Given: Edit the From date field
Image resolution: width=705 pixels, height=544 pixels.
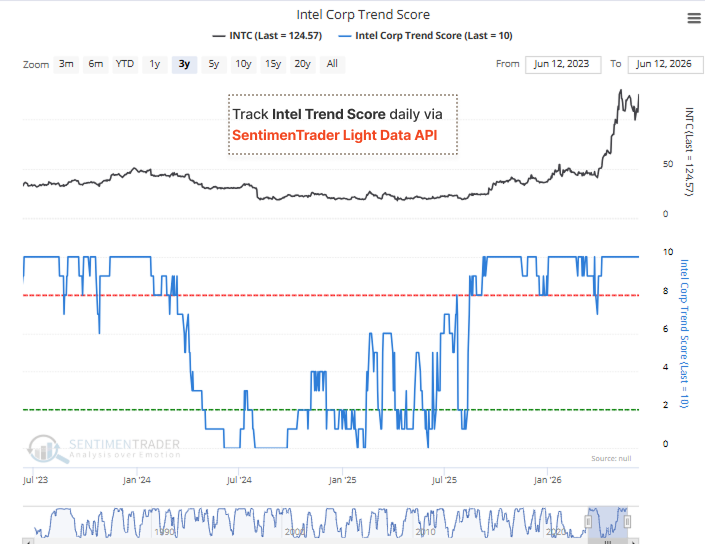Looking at the screenshot, I should point(563,64).
